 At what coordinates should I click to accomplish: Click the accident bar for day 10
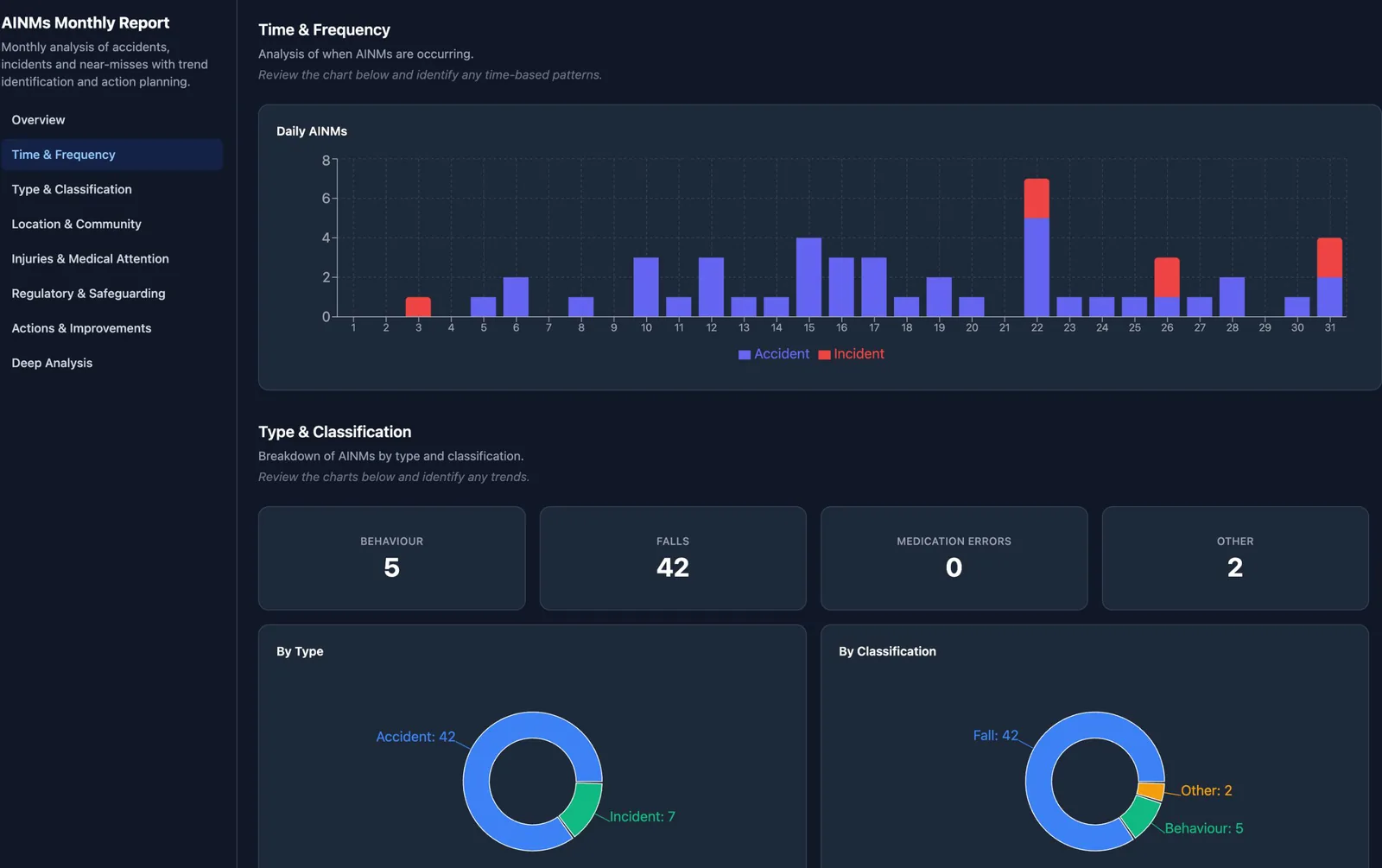[x=646, y=287]
